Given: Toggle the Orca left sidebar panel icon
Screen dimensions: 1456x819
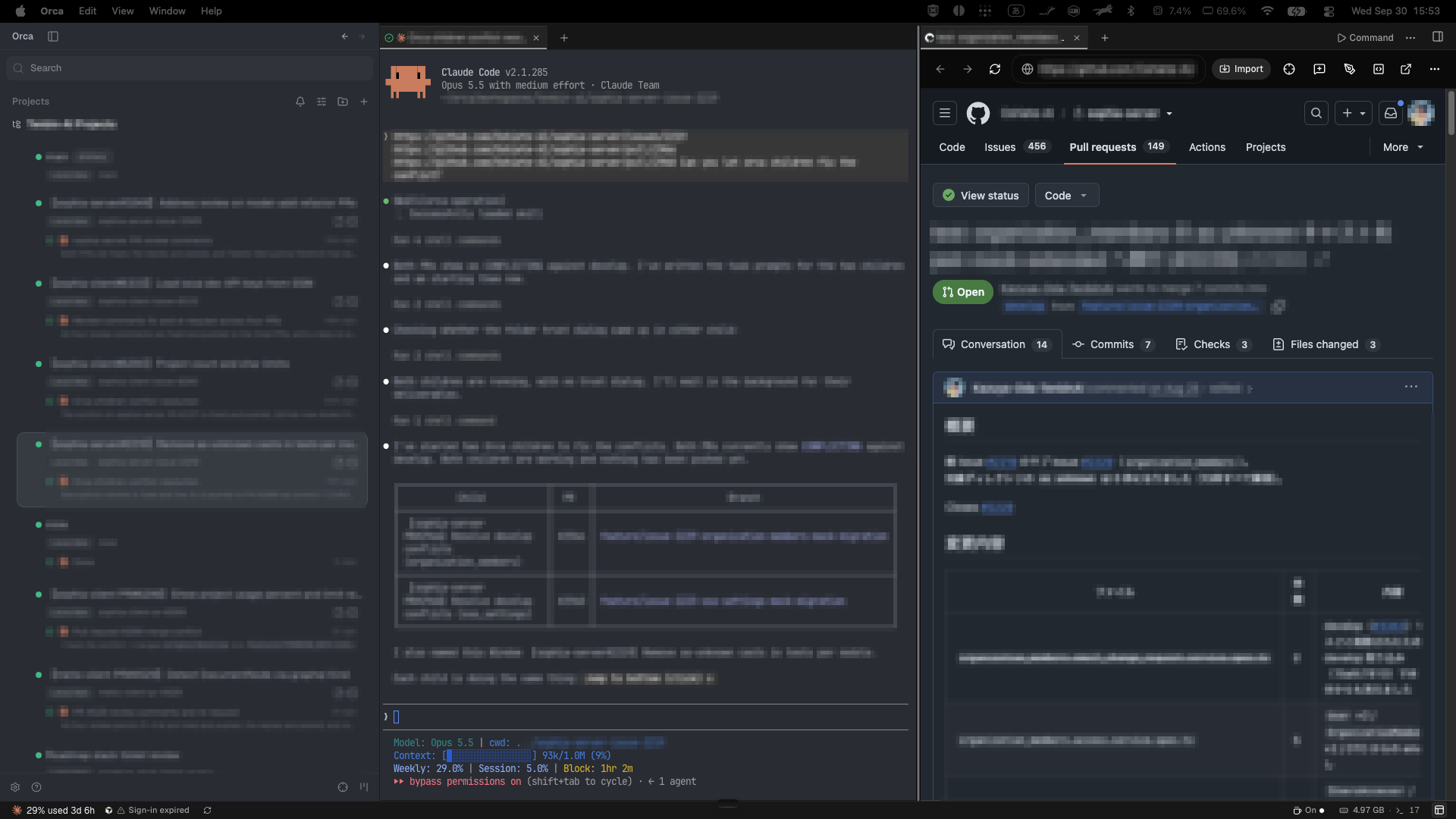Looking at the screenshot, I should (53, 36).
